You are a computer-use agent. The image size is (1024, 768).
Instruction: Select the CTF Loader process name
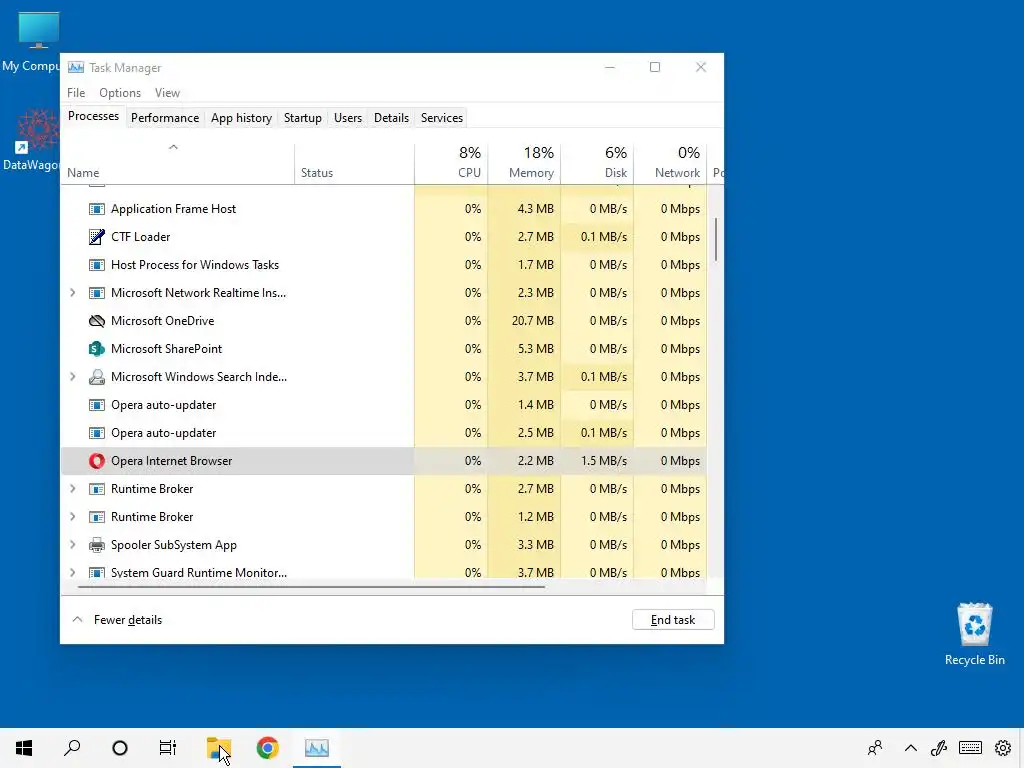[x=140, y=237]
